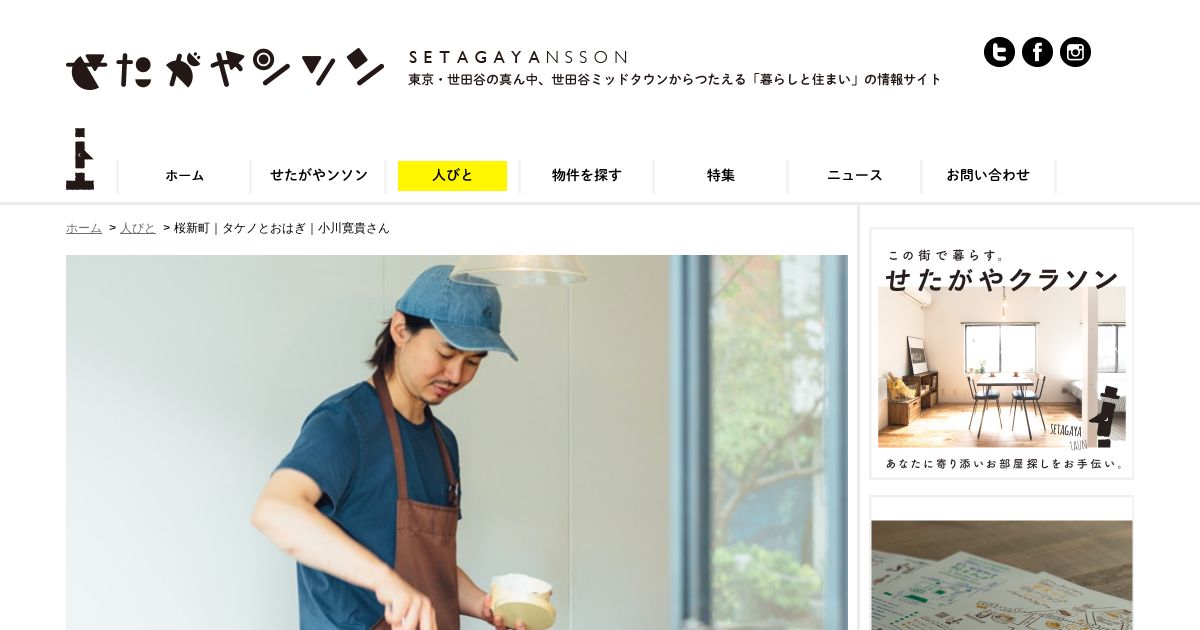Click the map pamphlet sidebar banner

pos(1002,564)
